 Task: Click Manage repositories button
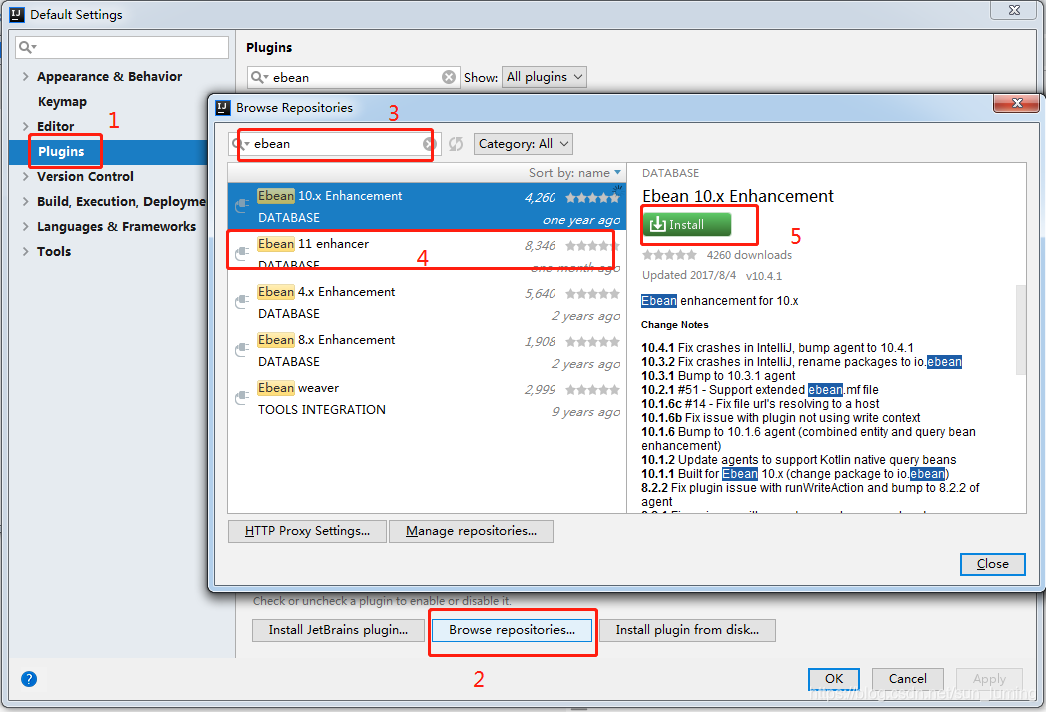(471, 531)
